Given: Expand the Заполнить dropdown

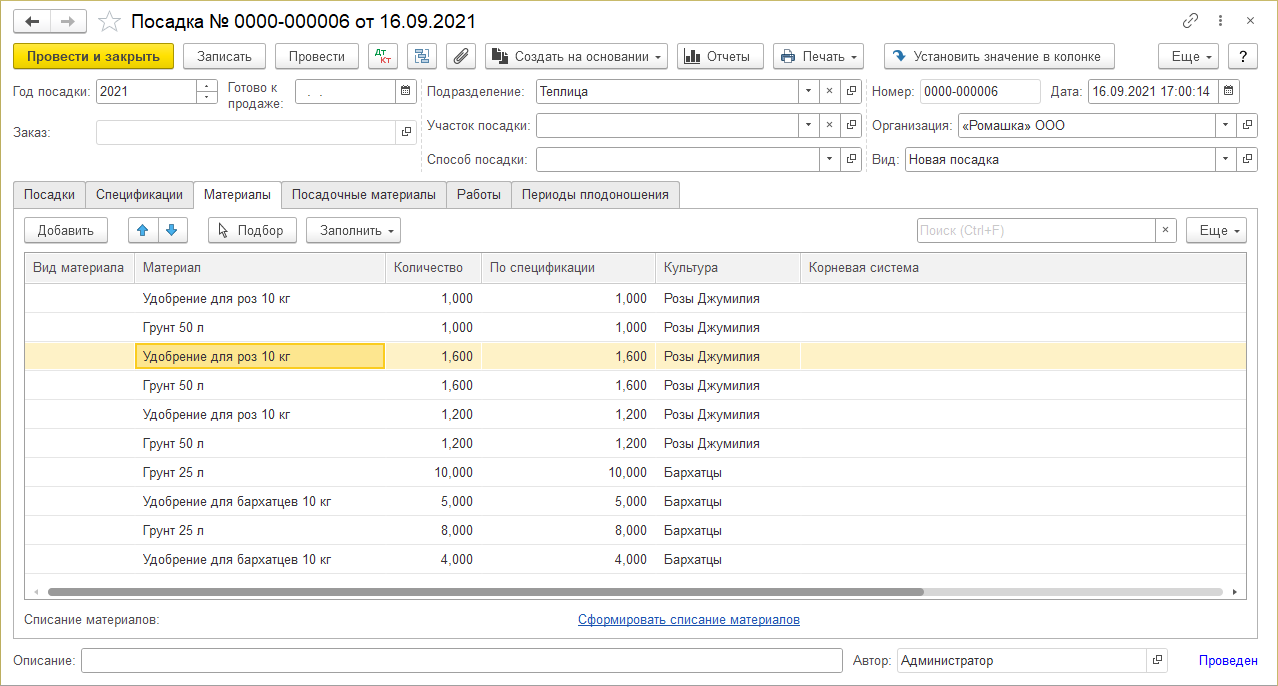Looking at the screenshot, I should 353,230.
